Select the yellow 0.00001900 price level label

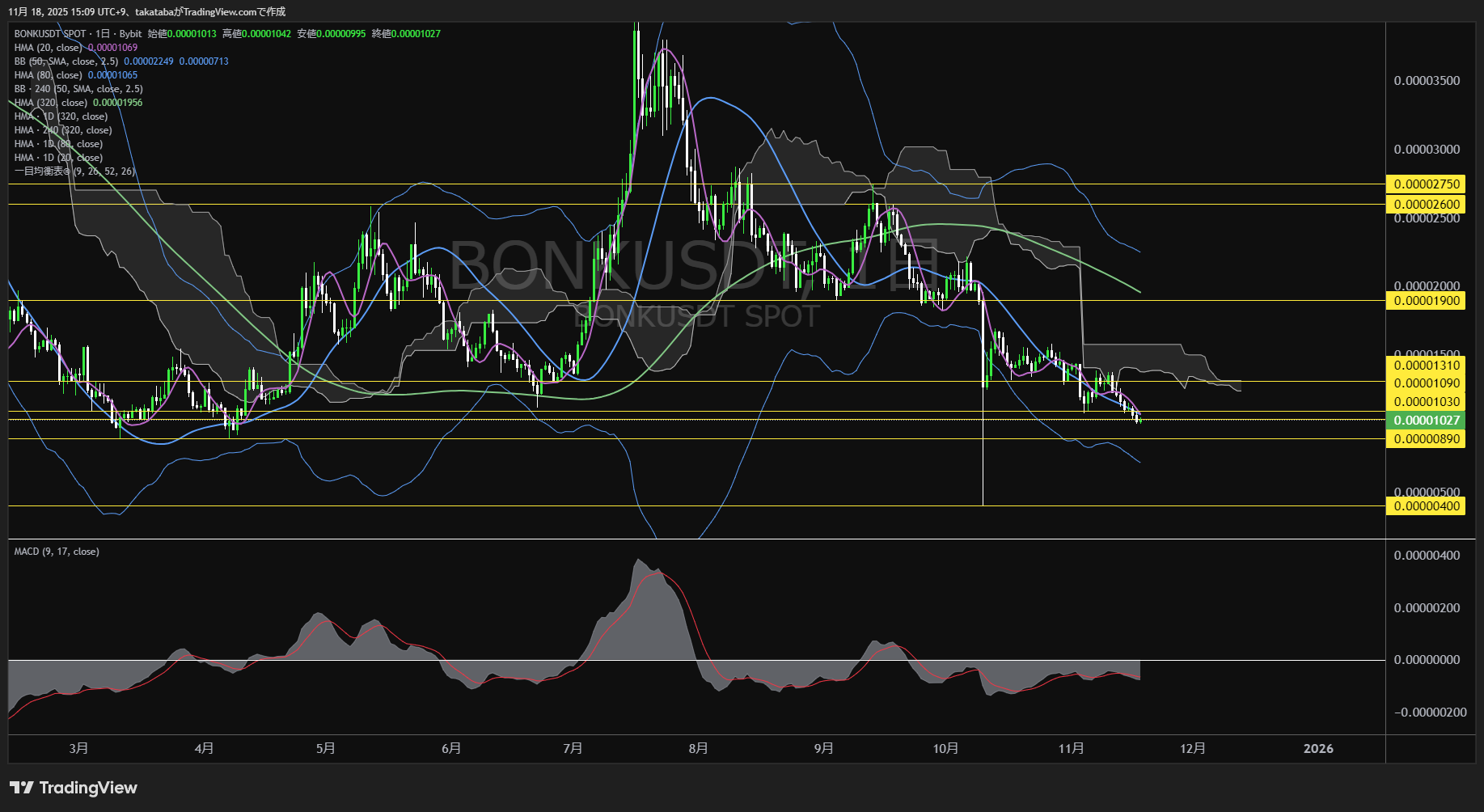click(x=1426, y=301)
